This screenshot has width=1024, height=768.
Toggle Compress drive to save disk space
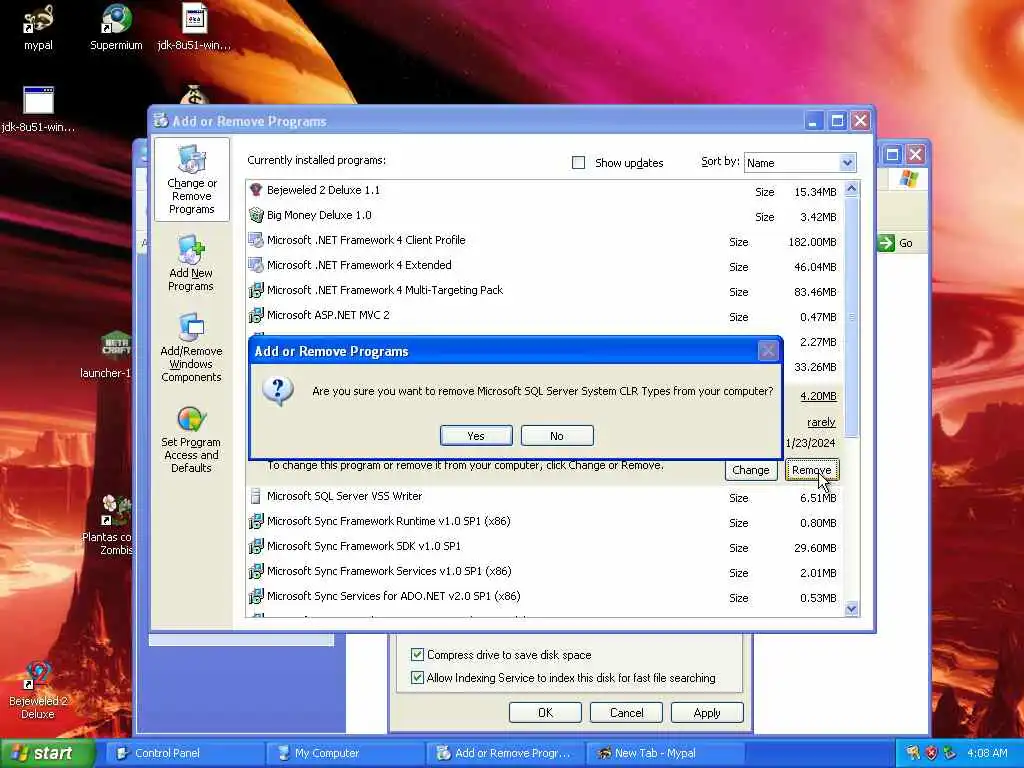[x=417, y=654]
